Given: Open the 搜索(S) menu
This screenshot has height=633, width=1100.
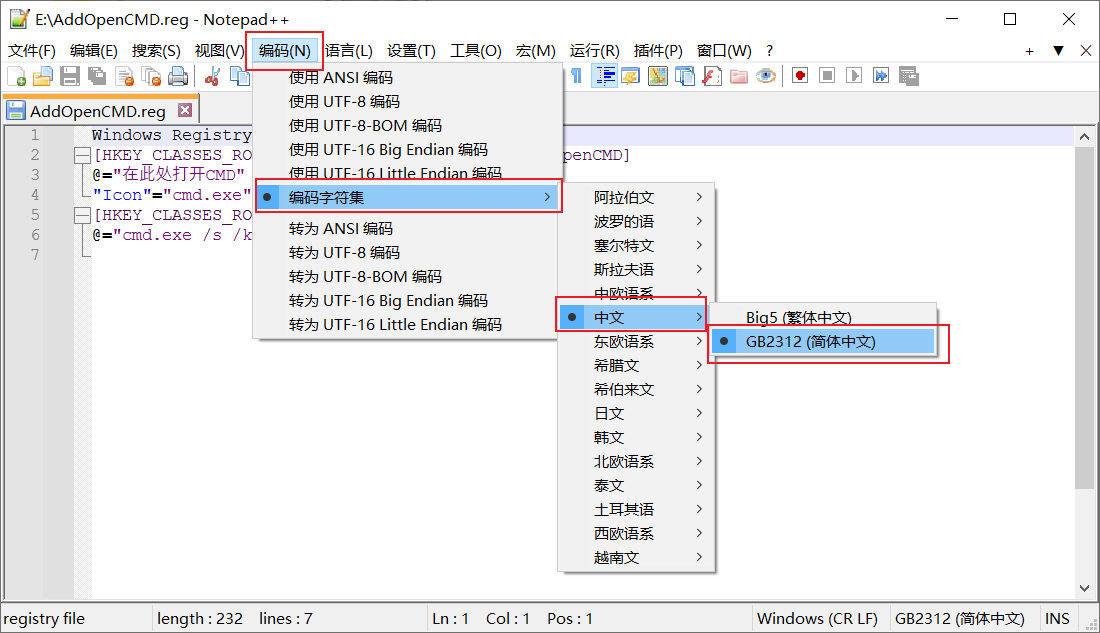Looking at the screenshot, I should [x=156, y=51].
